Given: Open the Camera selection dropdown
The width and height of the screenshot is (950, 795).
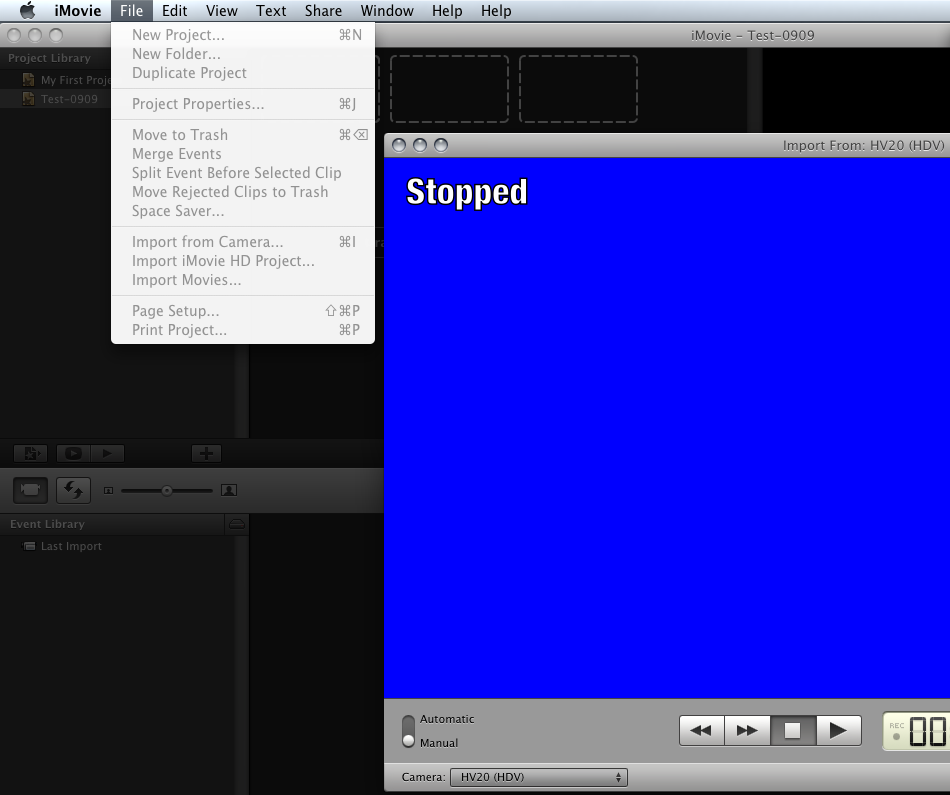Looking at the screenshot, I should [539, 777].
